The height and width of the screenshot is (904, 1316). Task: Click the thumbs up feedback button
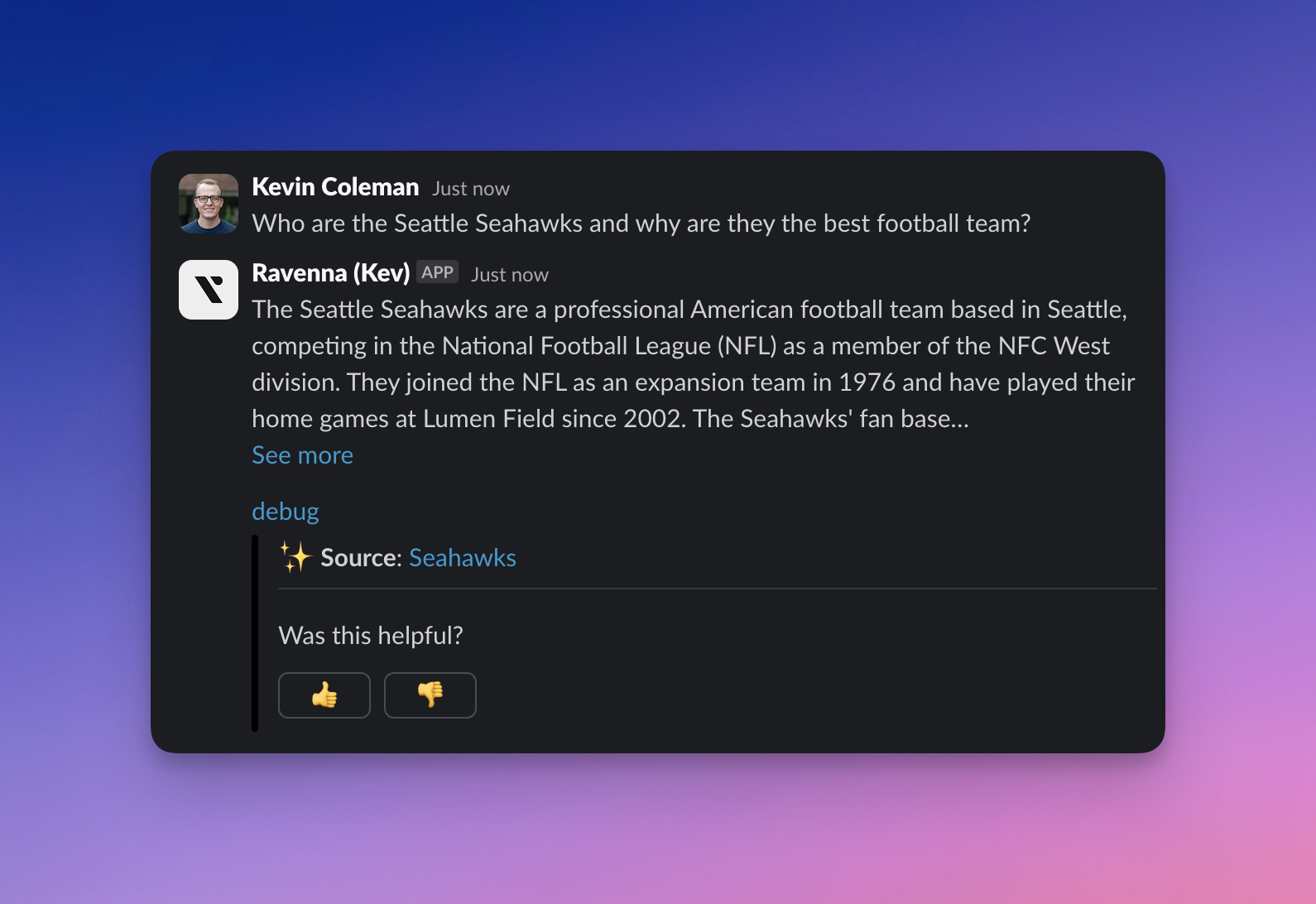click(324, 695)
